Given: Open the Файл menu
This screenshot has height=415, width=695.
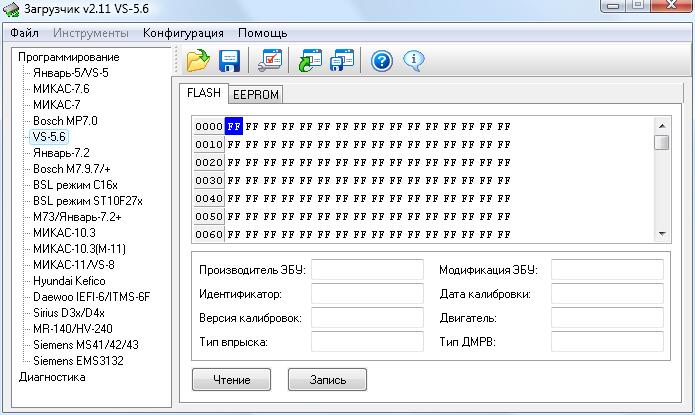Looking at the screenshot, I should 24,33.
